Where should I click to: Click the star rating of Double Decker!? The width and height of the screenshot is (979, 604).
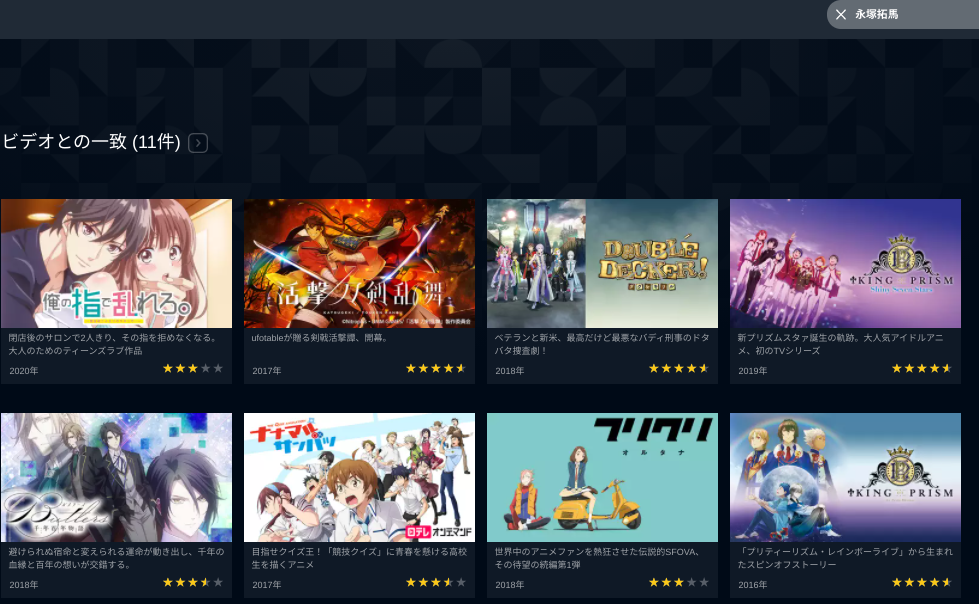[679, 369]
